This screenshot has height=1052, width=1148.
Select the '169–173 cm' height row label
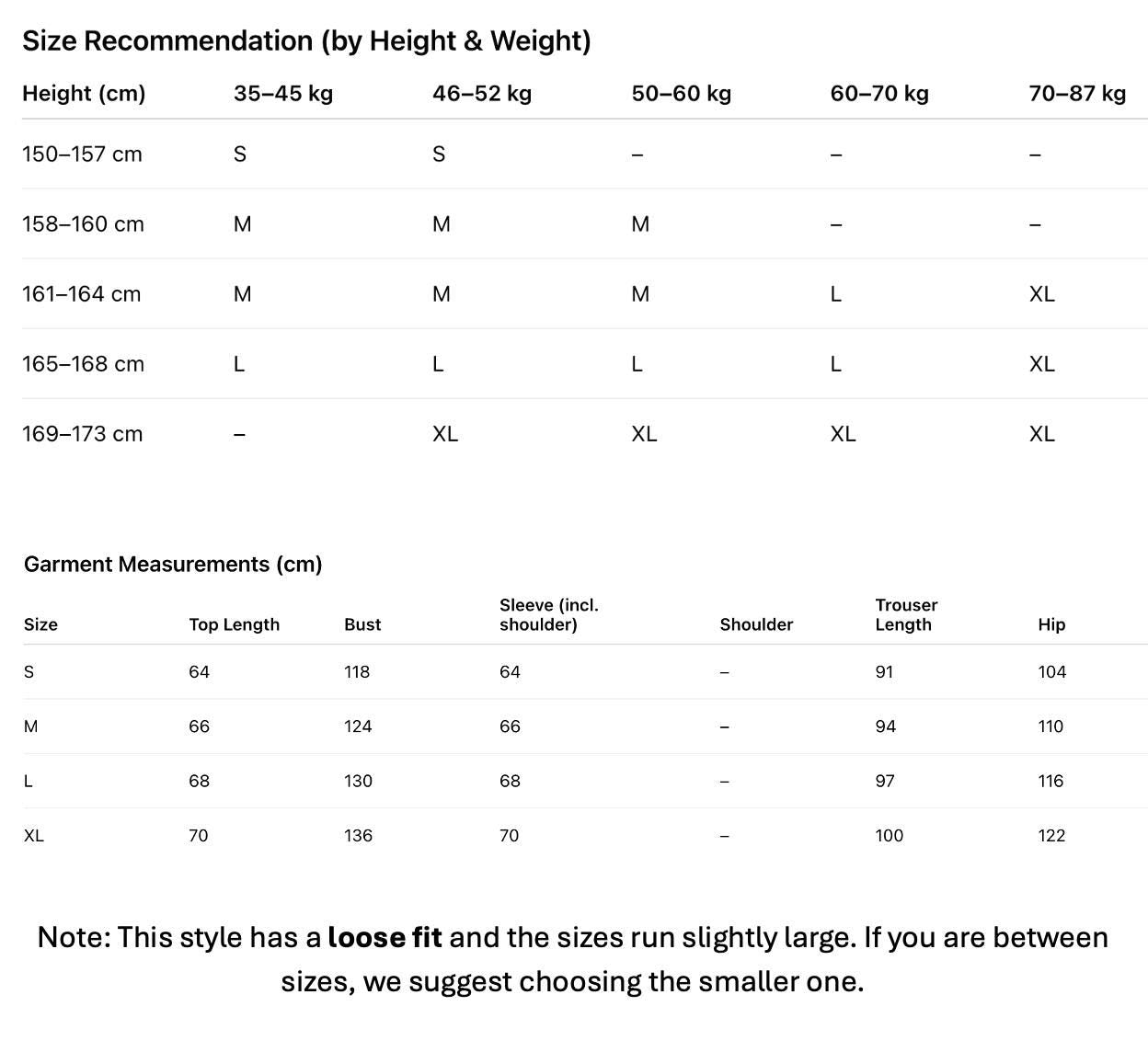point(82,434)
